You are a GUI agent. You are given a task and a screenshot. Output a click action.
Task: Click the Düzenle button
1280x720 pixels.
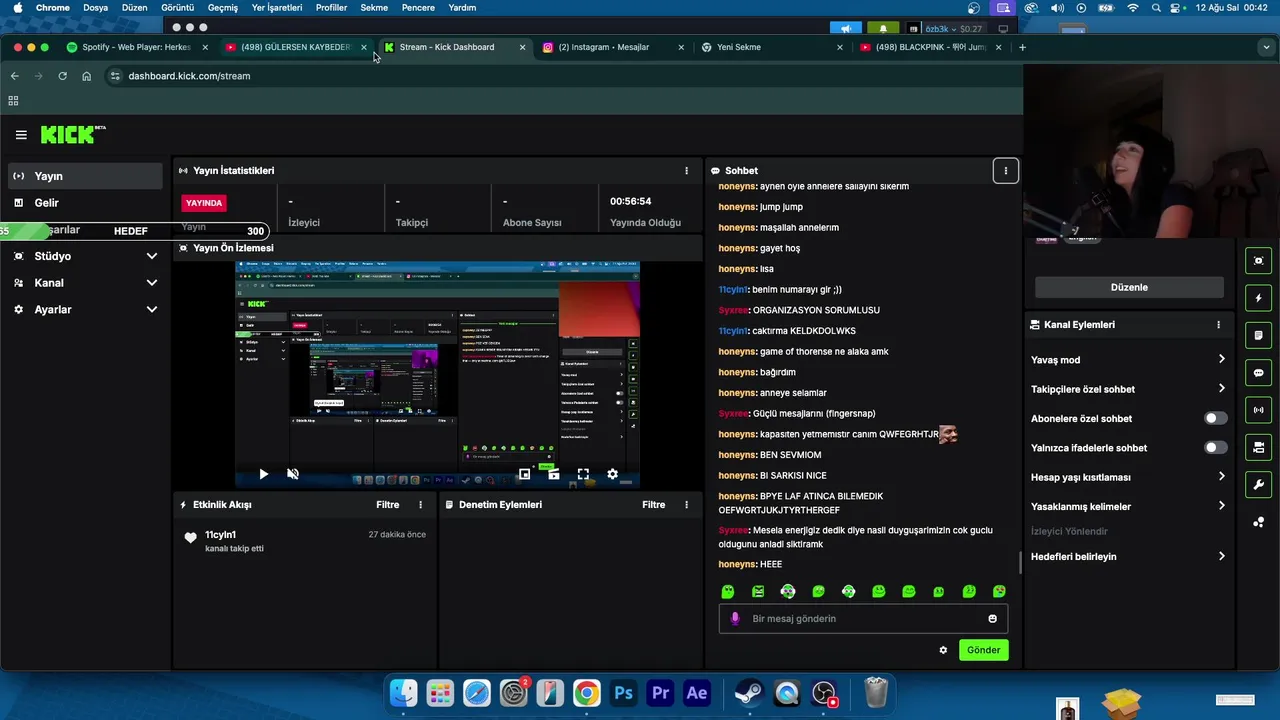[x=1129, y=287]
